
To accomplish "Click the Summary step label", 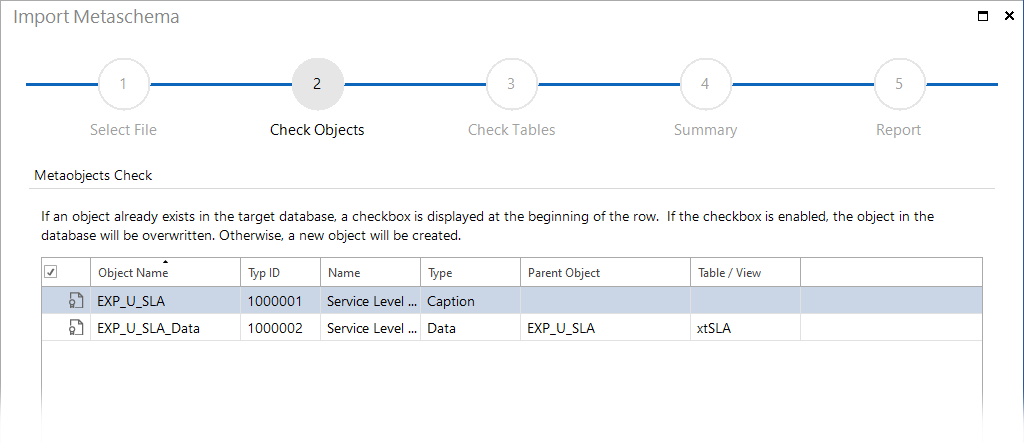I will (x=705, y=130).
